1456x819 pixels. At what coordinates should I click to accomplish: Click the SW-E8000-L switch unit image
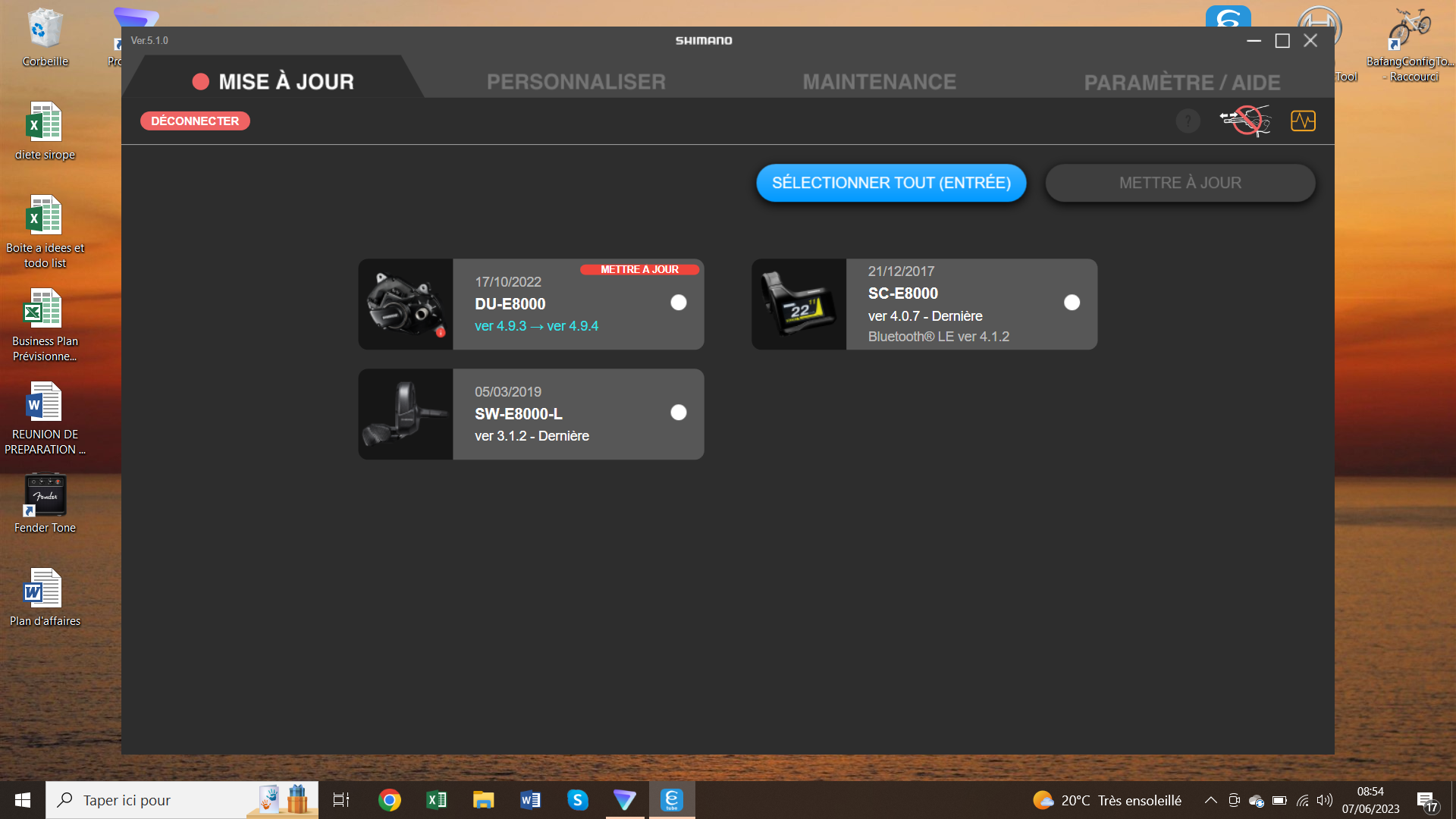coord(406,414)
